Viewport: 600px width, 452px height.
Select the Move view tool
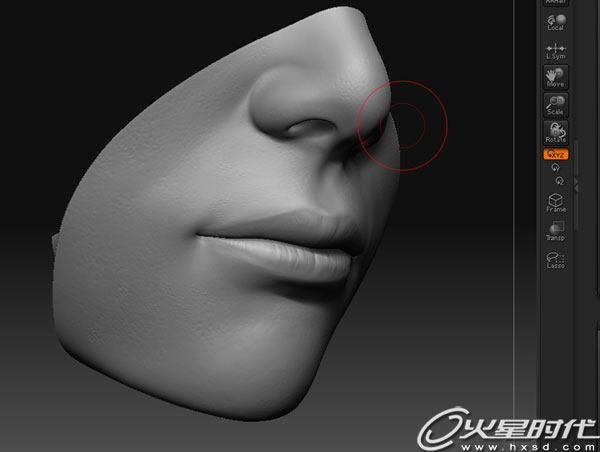point(556,77)
